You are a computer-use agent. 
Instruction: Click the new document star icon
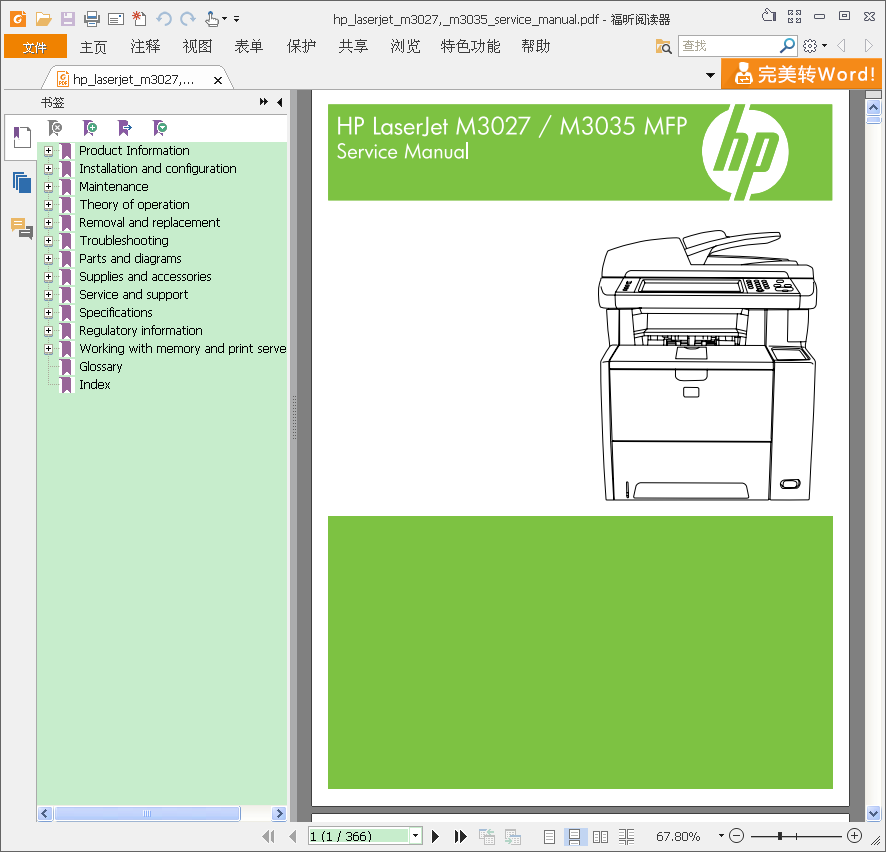point(139,19)
